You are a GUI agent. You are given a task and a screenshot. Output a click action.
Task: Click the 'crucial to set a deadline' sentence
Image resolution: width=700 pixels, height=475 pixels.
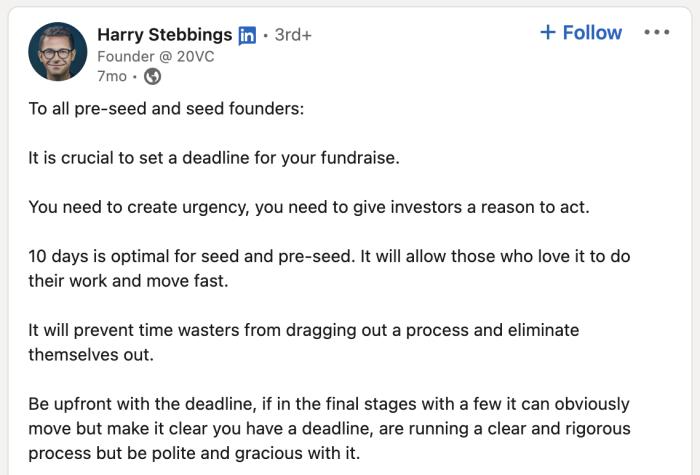(x=214, y=158)
